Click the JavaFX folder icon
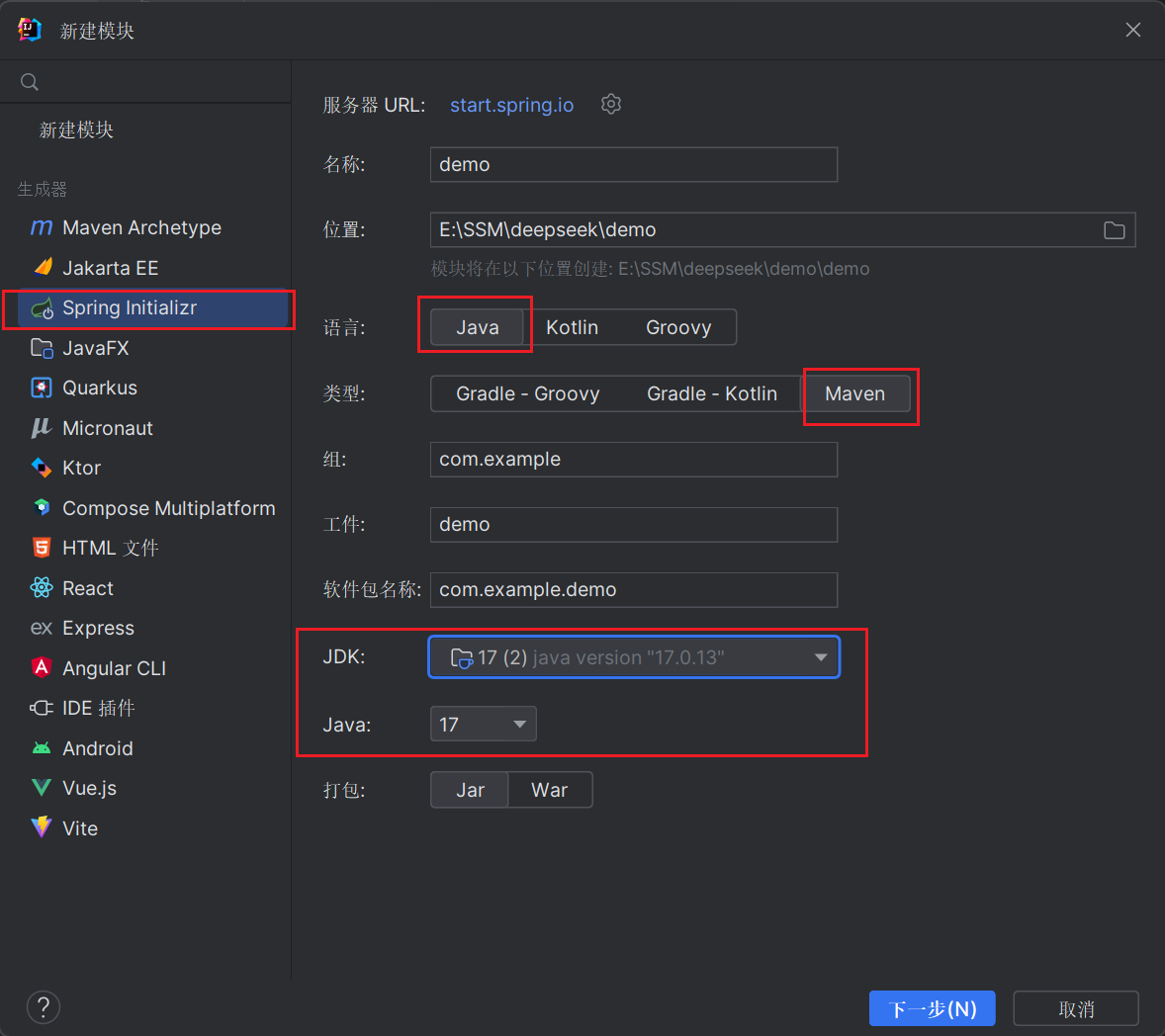This screenshot has height=1036, width=1165. point(42,348)
